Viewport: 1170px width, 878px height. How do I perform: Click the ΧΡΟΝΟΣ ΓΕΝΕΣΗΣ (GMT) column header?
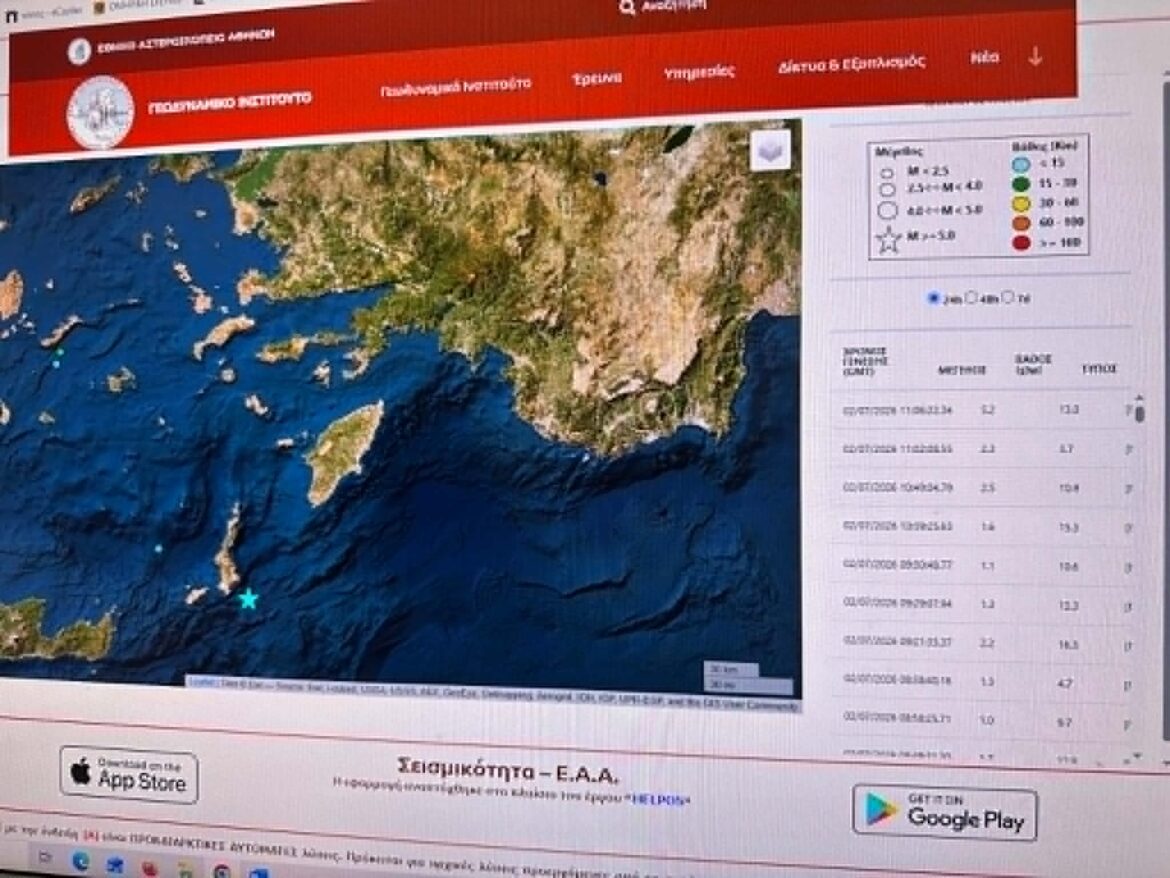point(866,360)
